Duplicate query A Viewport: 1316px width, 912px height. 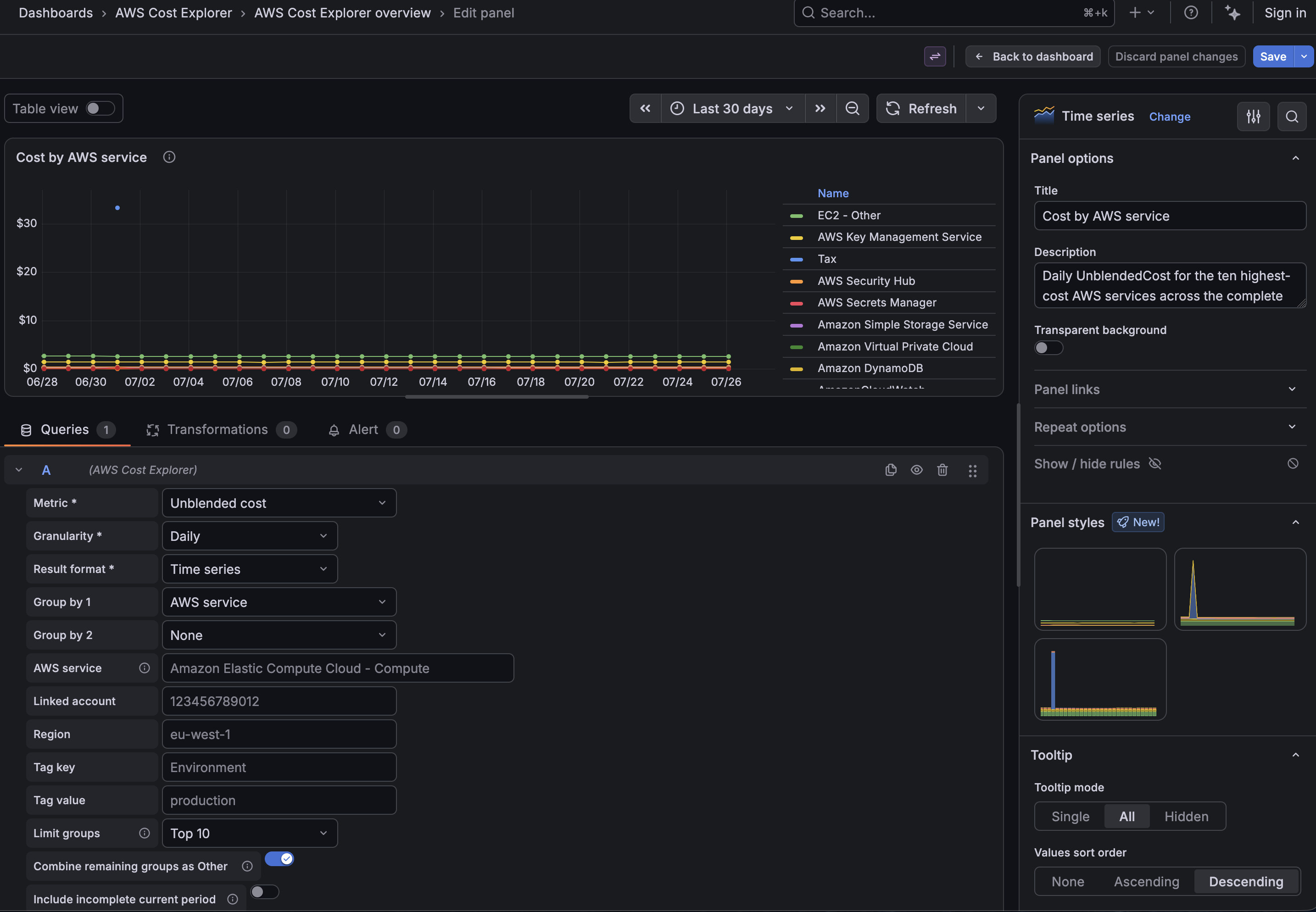coord(891,470)
